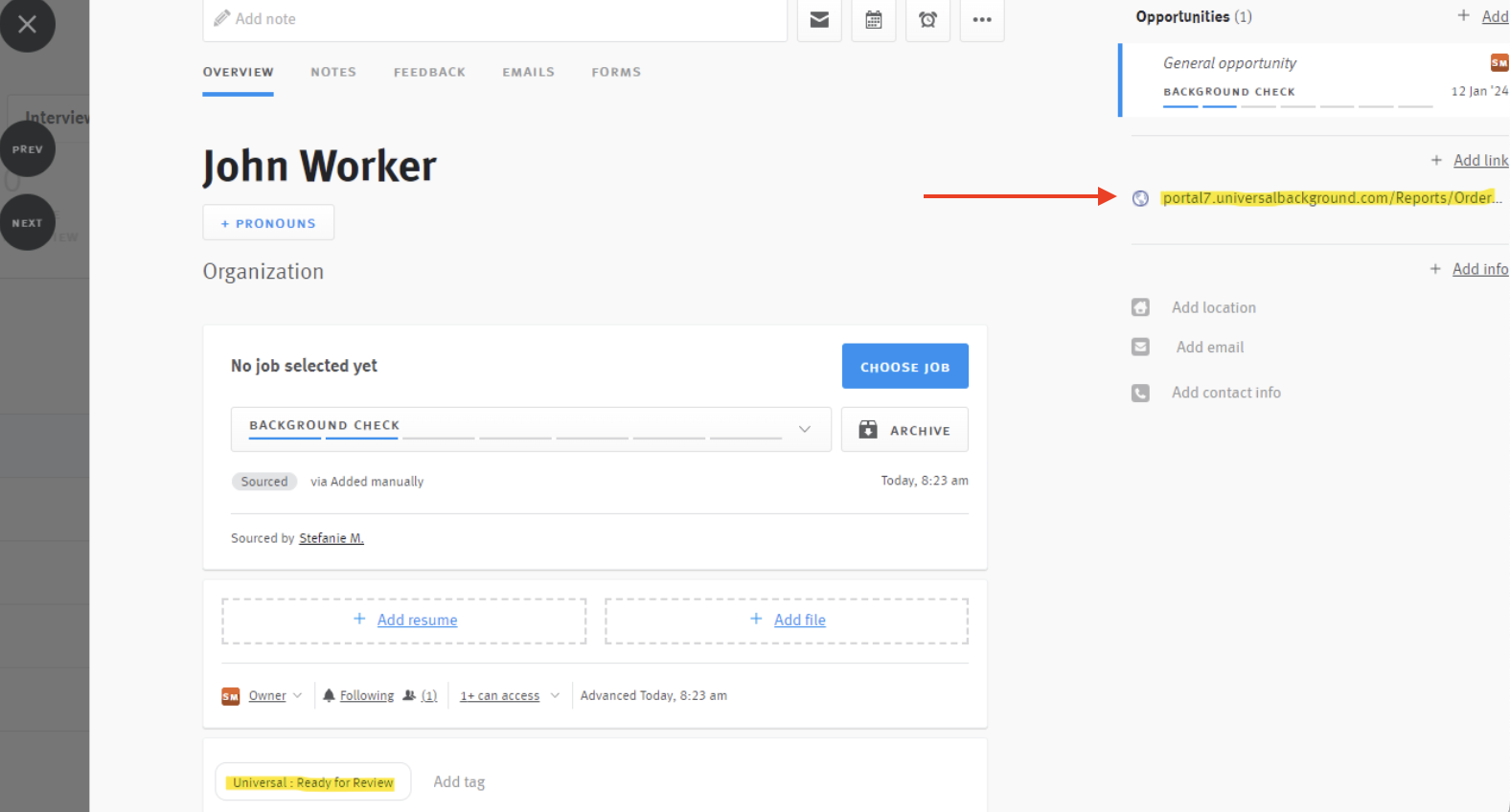Add pronouns with the + Pronouns button

[x=268, y=222]
